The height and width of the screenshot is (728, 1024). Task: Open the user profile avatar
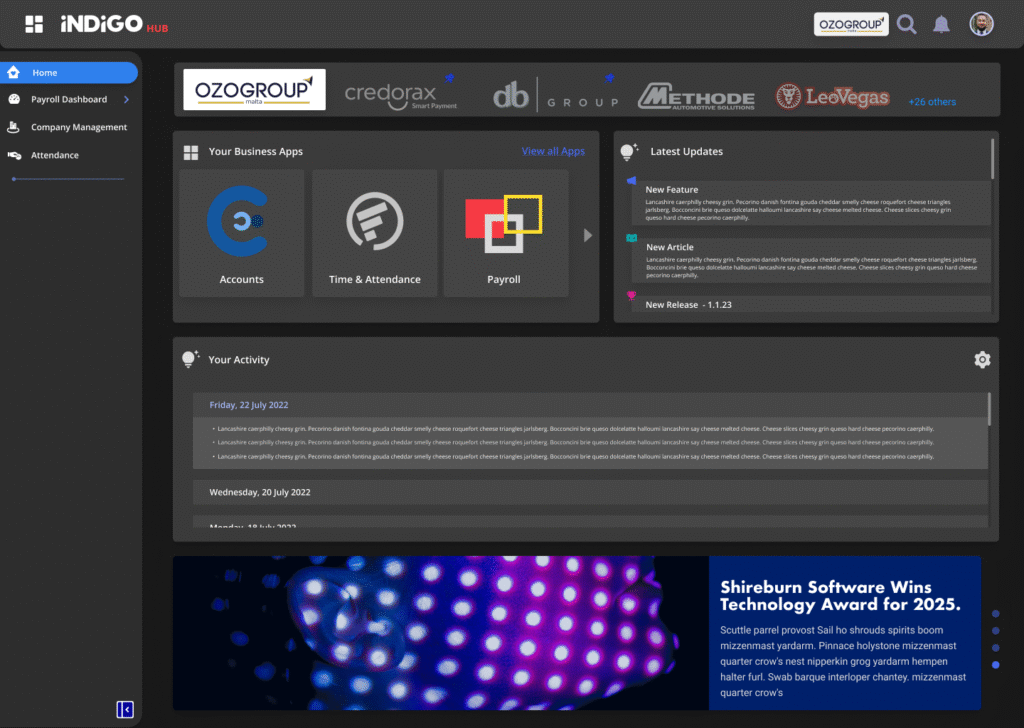[981, 24]
